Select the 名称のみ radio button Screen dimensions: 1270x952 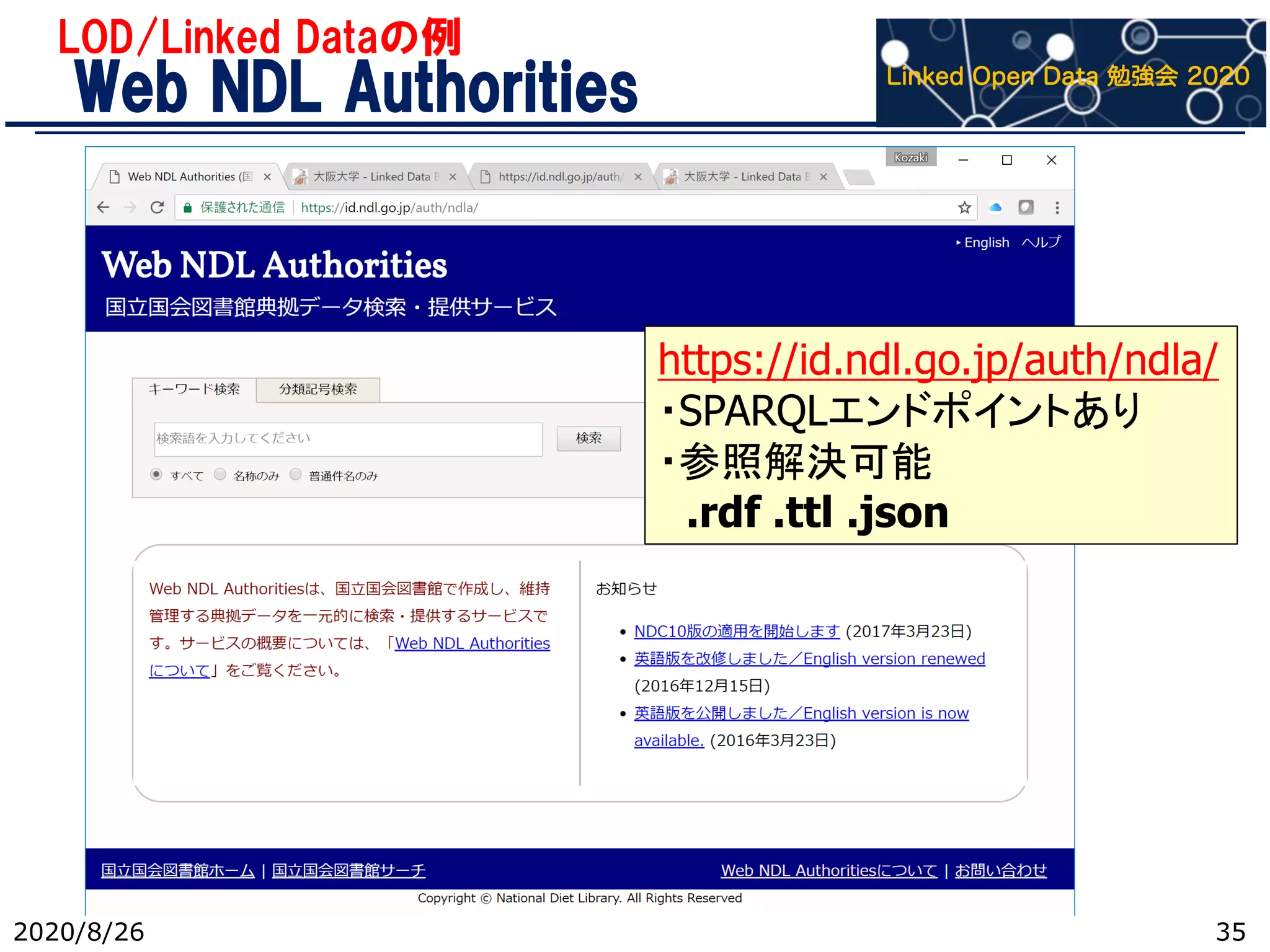[x=220, y=474]
